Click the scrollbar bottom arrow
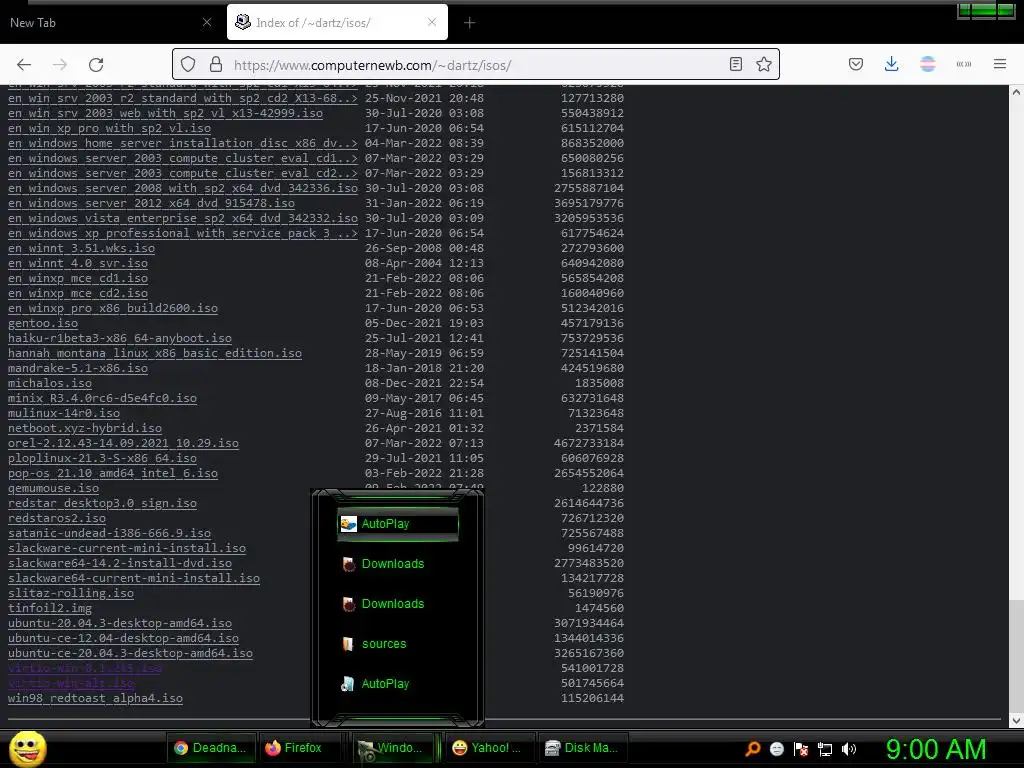The image size is (1024, 768). click(x=1016, y=720)
